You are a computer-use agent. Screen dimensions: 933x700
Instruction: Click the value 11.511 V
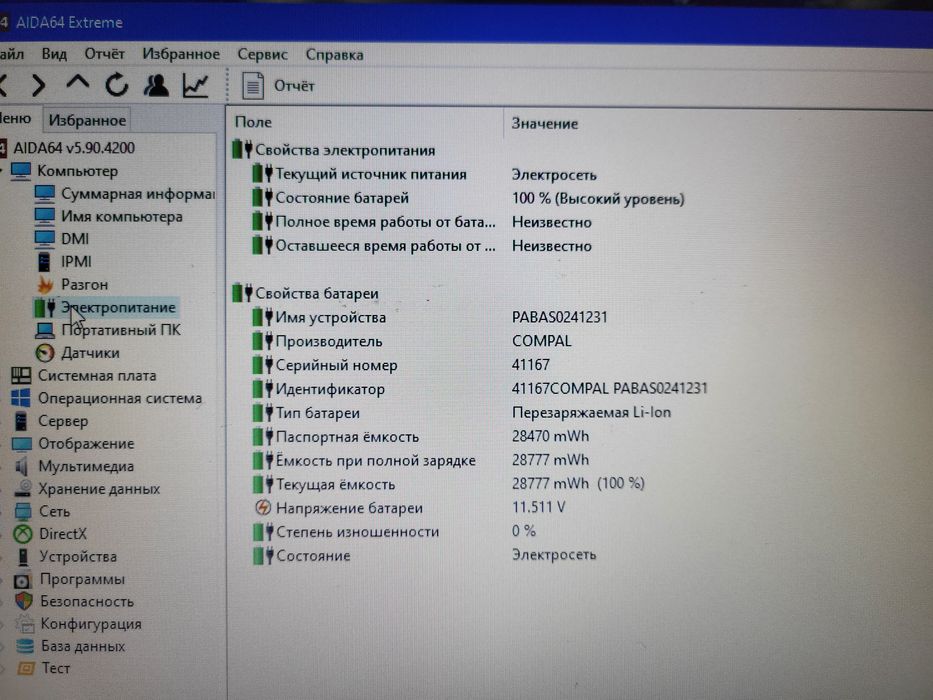coord(538,507)
